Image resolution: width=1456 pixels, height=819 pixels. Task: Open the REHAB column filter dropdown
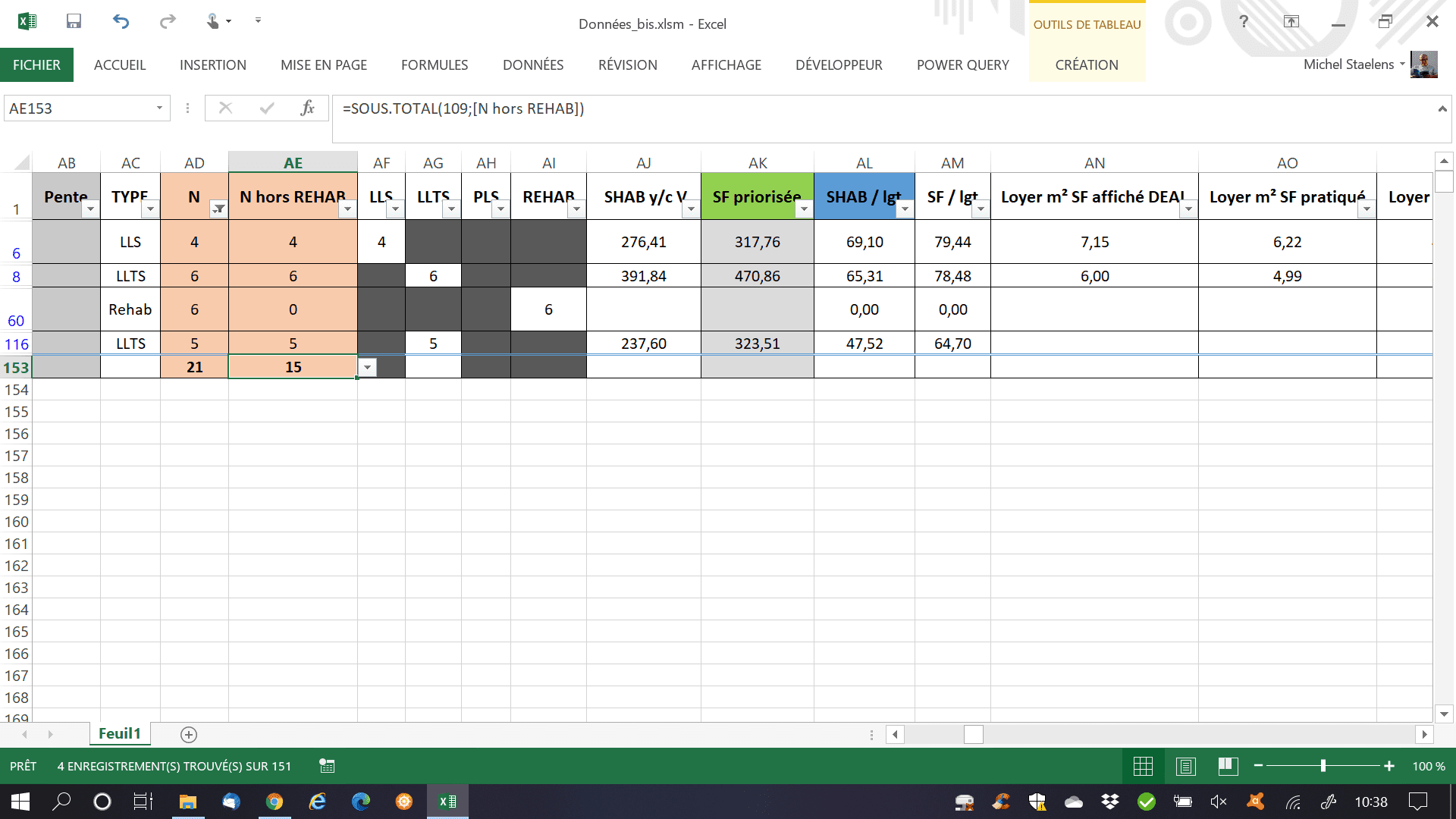[x=576, y=209]
